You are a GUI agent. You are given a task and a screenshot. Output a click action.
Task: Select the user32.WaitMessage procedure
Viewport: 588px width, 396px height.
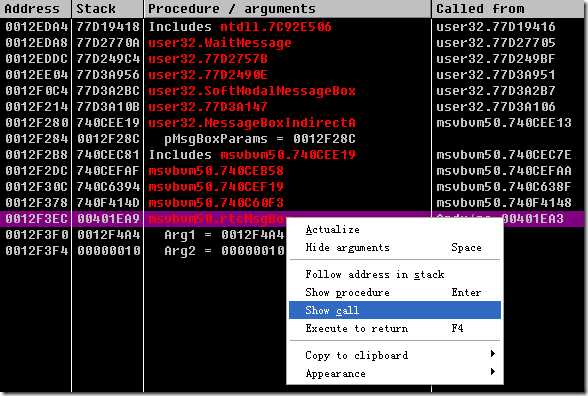(x=220, y=43)
